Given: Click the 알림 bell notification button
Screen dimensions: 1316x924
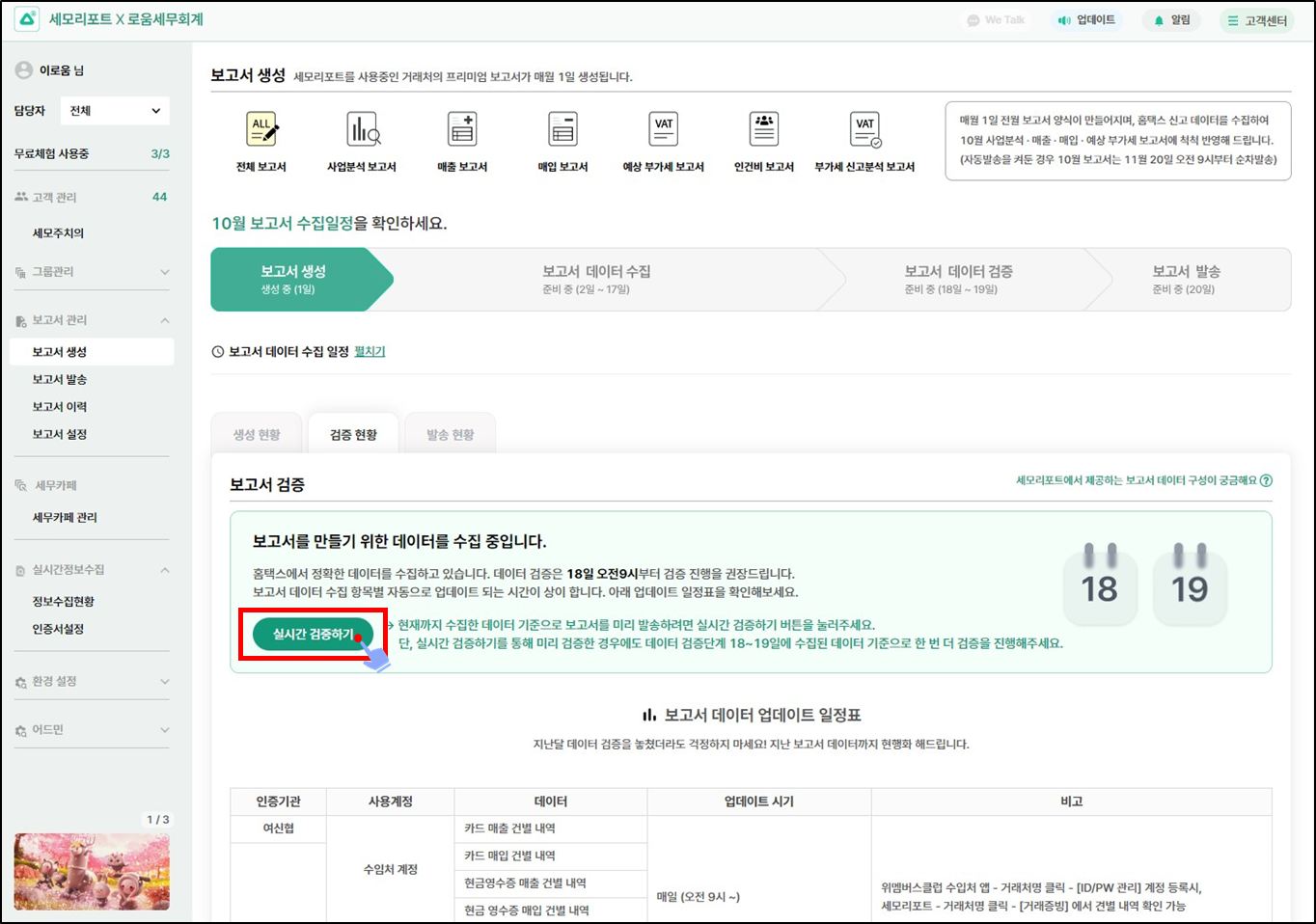Looking at the screenshot, I should pyautogui.click(x=1171, y=20).
